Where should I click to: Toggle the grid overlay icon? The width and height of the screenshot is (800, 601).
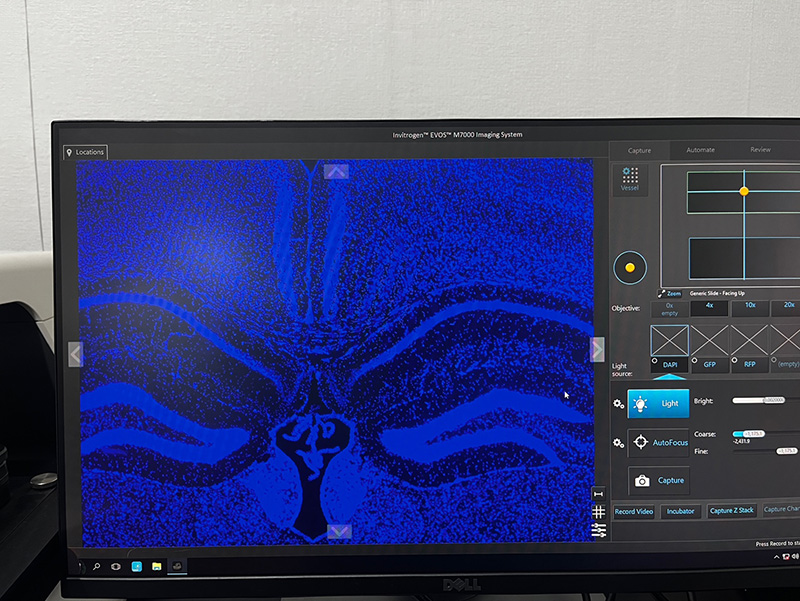598,511
